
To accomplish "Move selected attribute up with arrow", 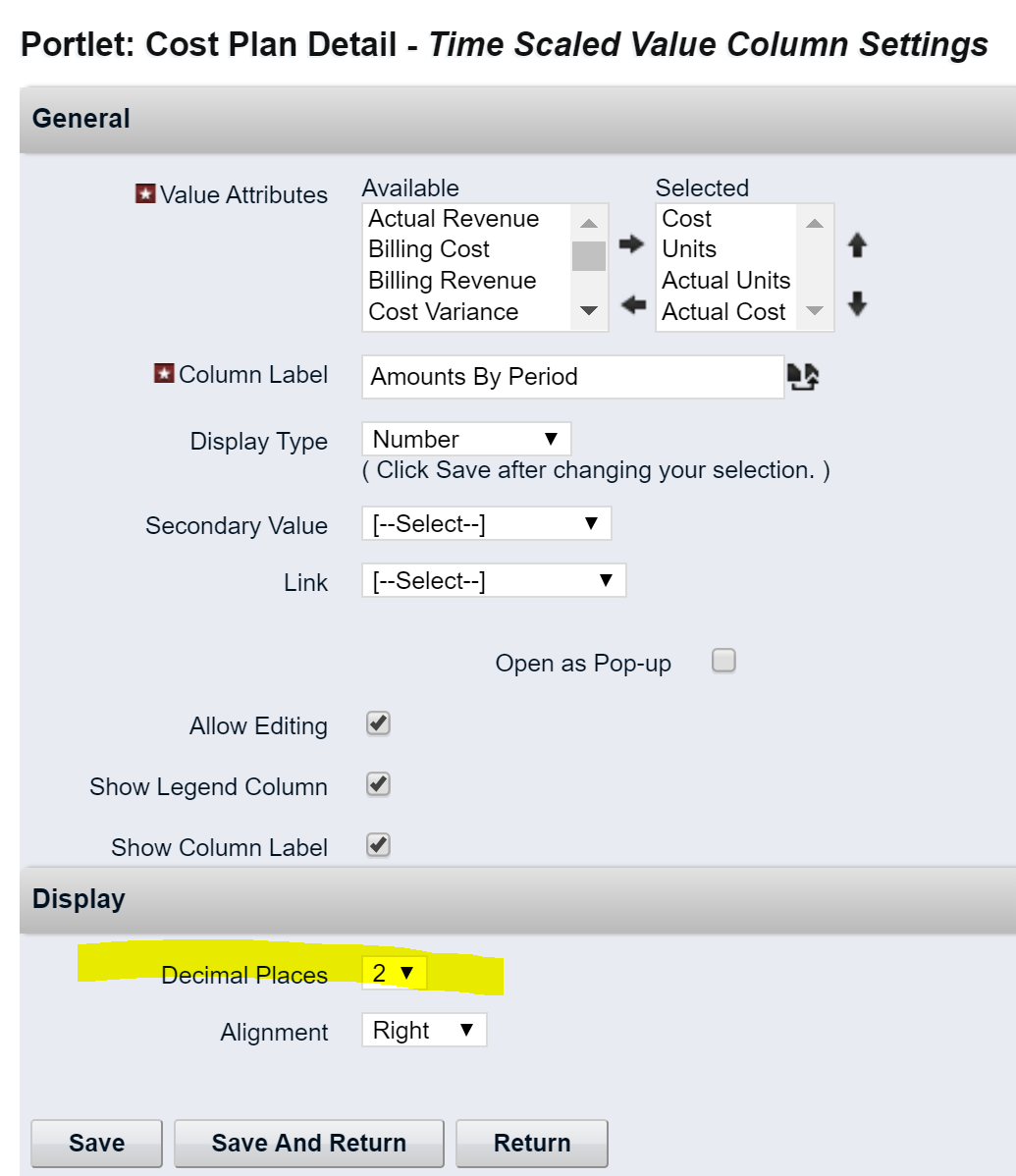I will (857, 245).
